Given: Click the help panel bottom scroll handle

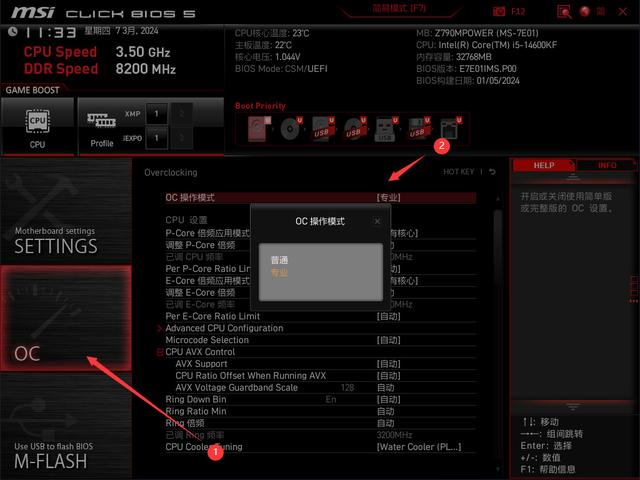Looking at the screenshot, I should coord(573,407).
